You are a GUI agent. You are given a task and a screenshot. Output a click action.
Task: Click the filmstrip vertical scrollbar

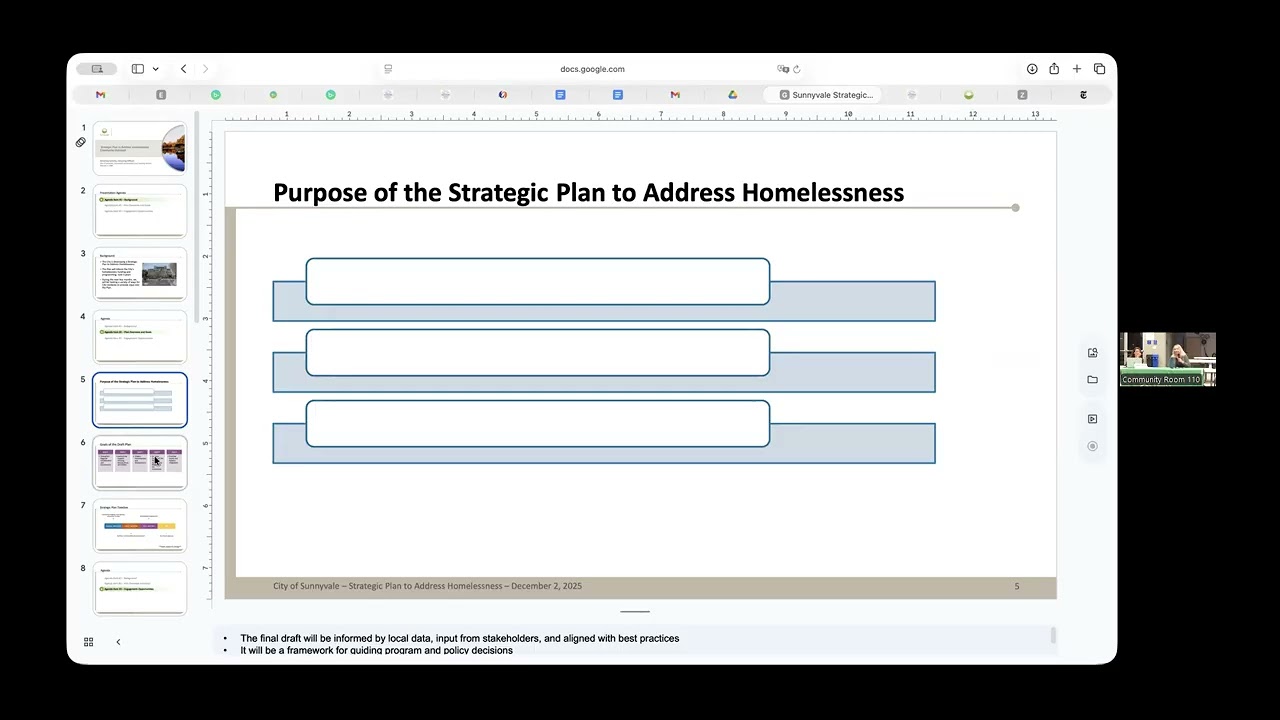[198, 215]
